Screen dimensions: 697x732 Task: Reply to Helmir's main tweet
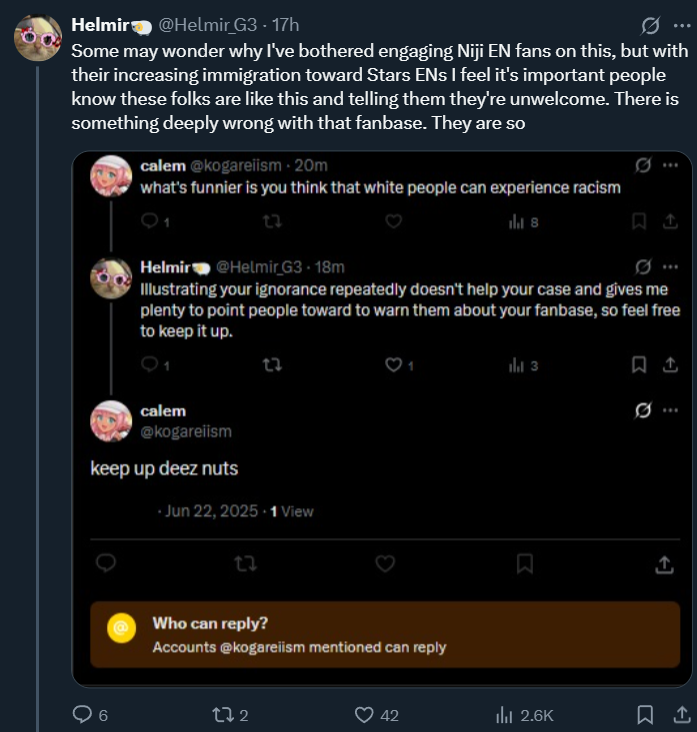pyautogui.click(x=83, y=715)
